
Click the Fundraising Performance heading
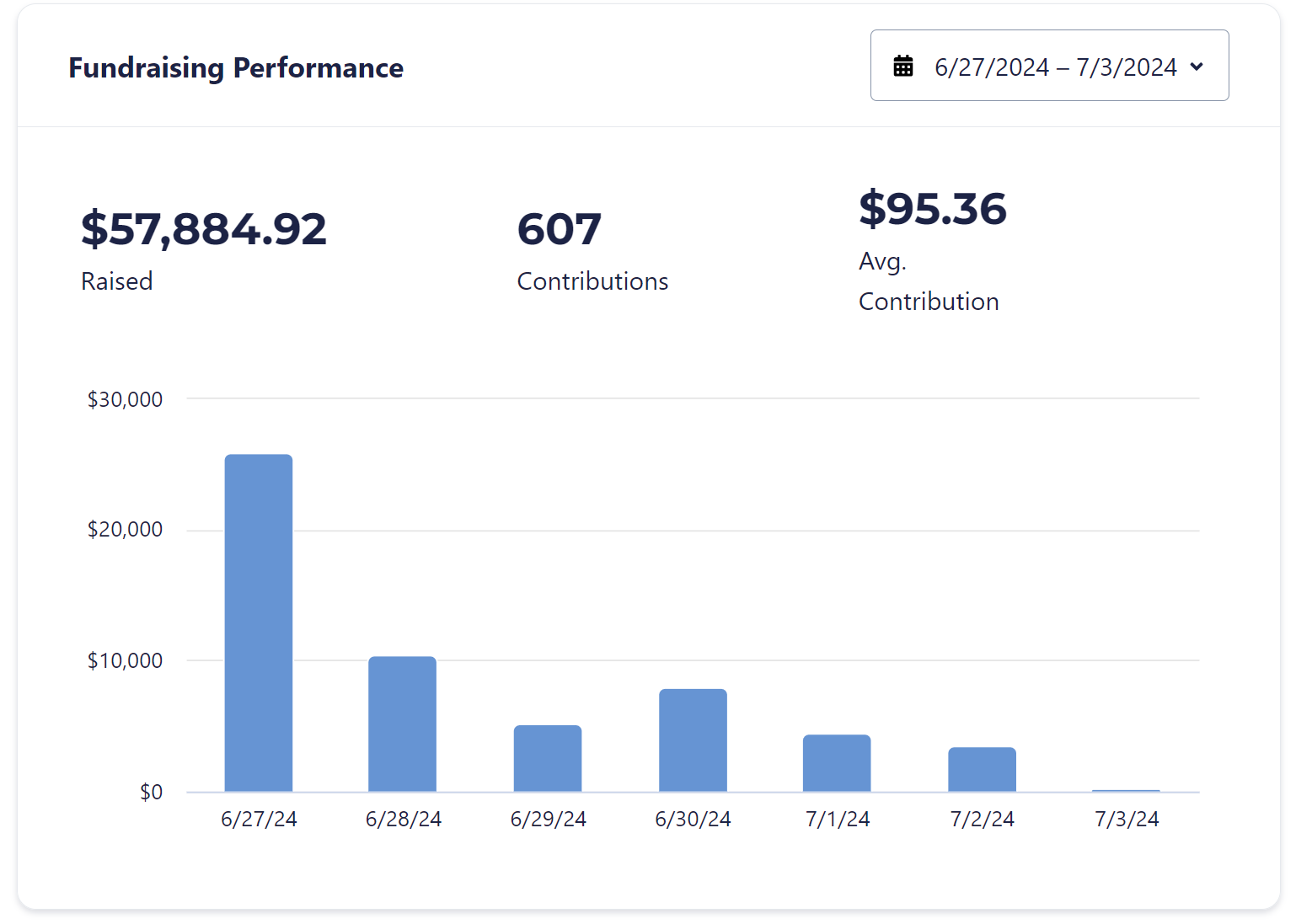pyautogui.click(x=236, y=67)
